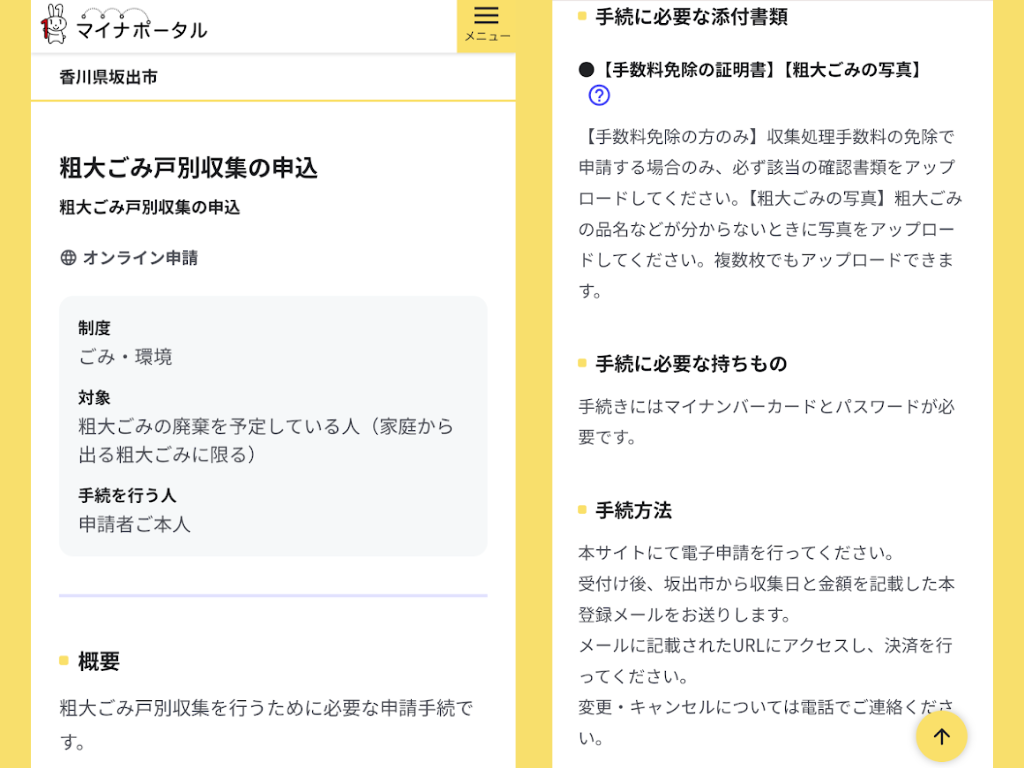1024x768 pixels.
Task: Click the globe icon beside オンライン申請
Action: click(x=68, y=258)
